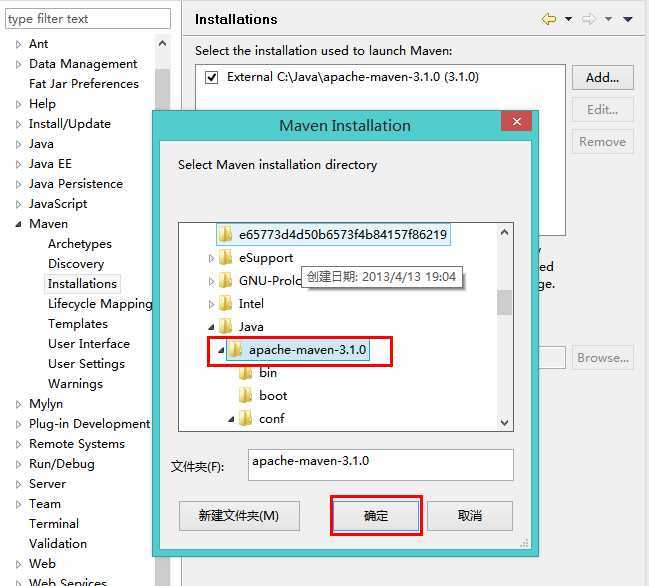Select the Discovery page
The image size is (649, 586).
coord(76,264)
